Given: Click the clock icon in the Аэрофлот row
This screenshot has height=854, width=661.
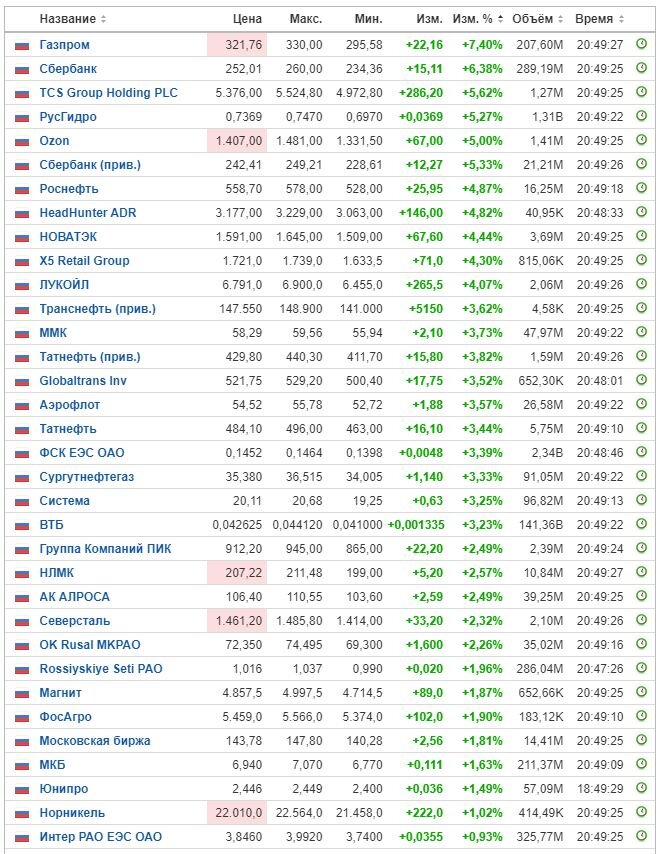Looking at the screenshot, I should (x=641, y=404).
